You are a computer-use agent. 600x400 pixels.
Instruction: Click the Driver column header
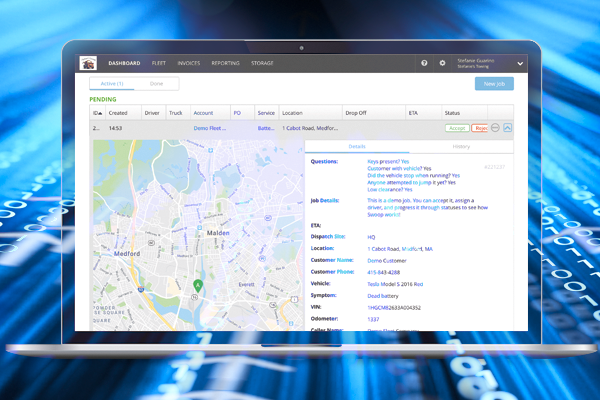tap(152, 113)
